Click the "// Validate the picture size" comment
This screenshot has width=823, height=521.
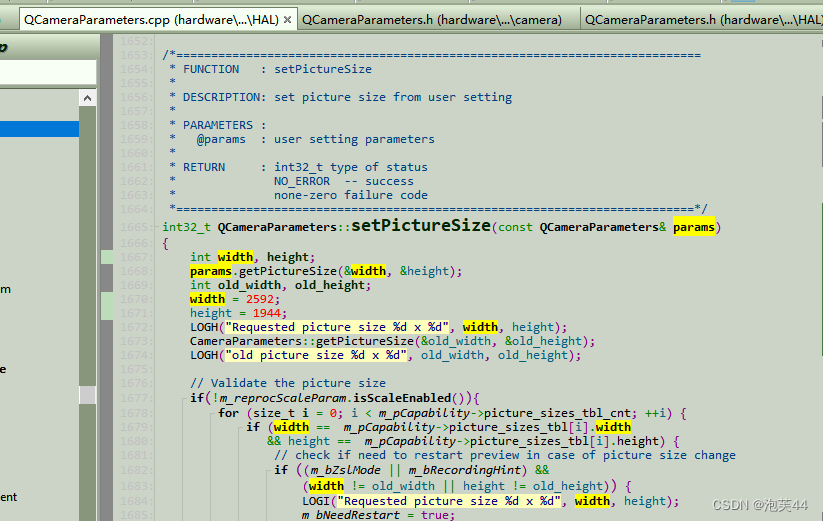288,383
